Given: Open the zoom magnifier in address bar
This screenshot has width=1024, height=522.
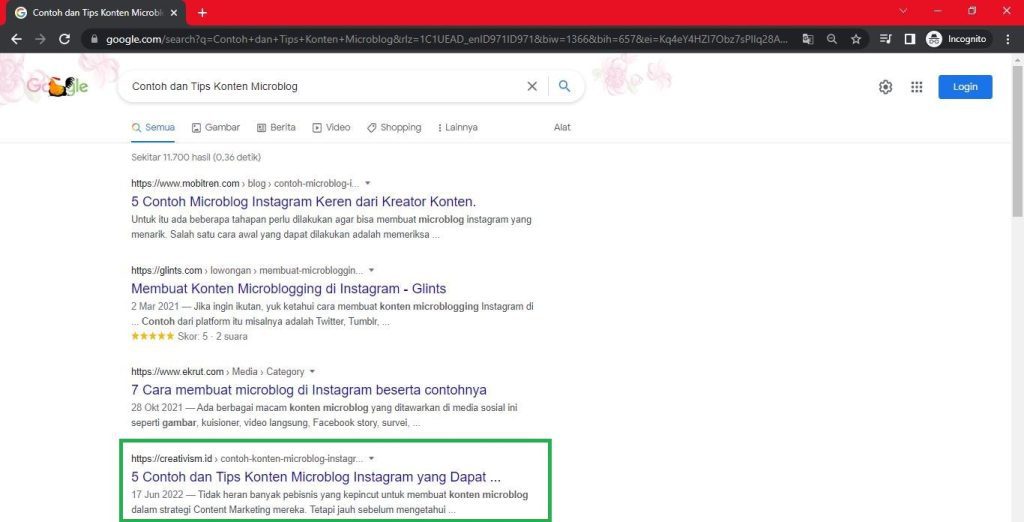Looking at the screenshot, I should [831, 39].
